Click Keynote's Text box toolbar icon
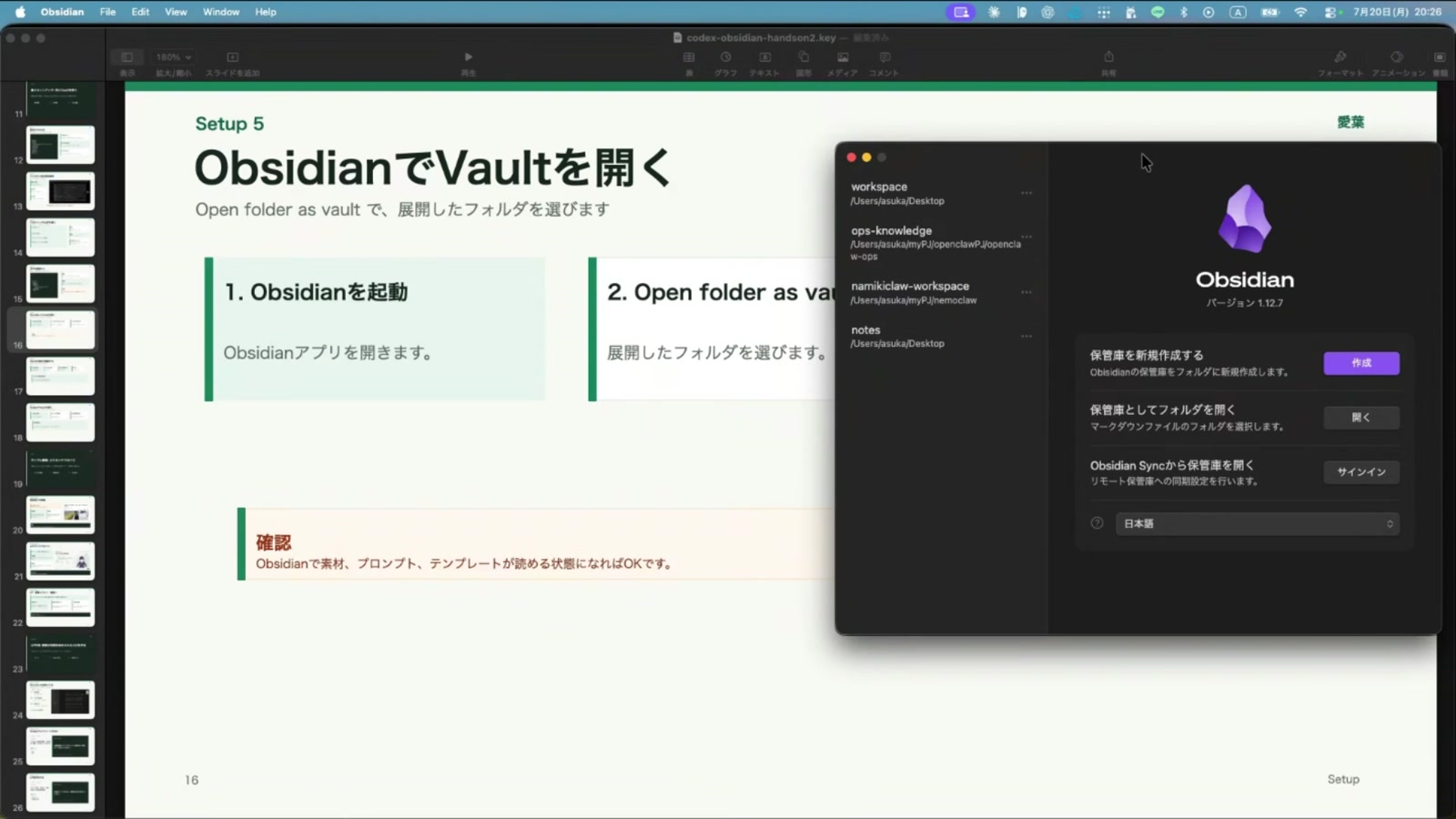Image resolution: width=1456 pixels, height=819 pixels. click(x=764, y=57)
